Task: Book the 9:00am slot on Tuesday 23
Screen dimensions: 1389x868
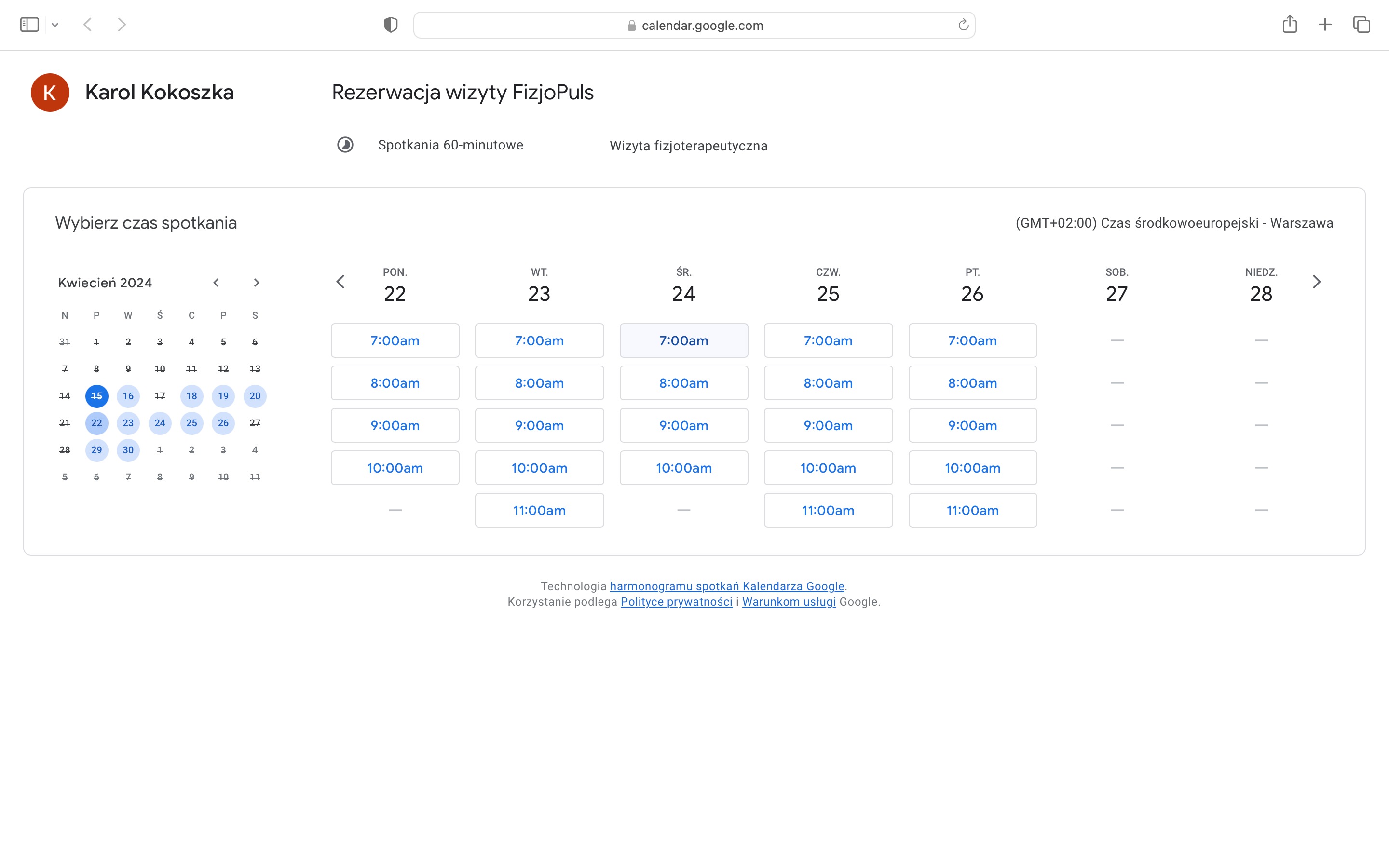Action: [x=540, y=425]
